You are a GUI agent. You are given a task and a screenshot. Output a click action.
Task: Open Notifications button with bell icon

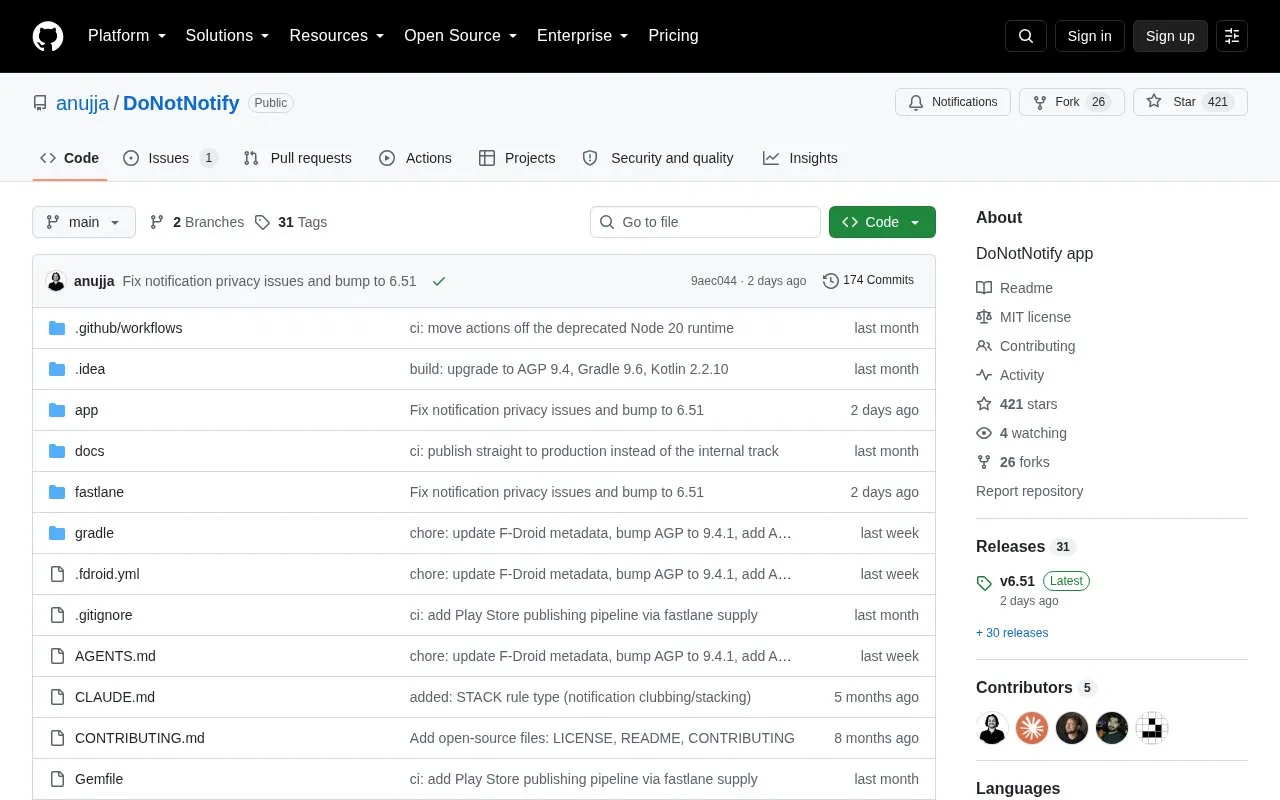[953, 102]
